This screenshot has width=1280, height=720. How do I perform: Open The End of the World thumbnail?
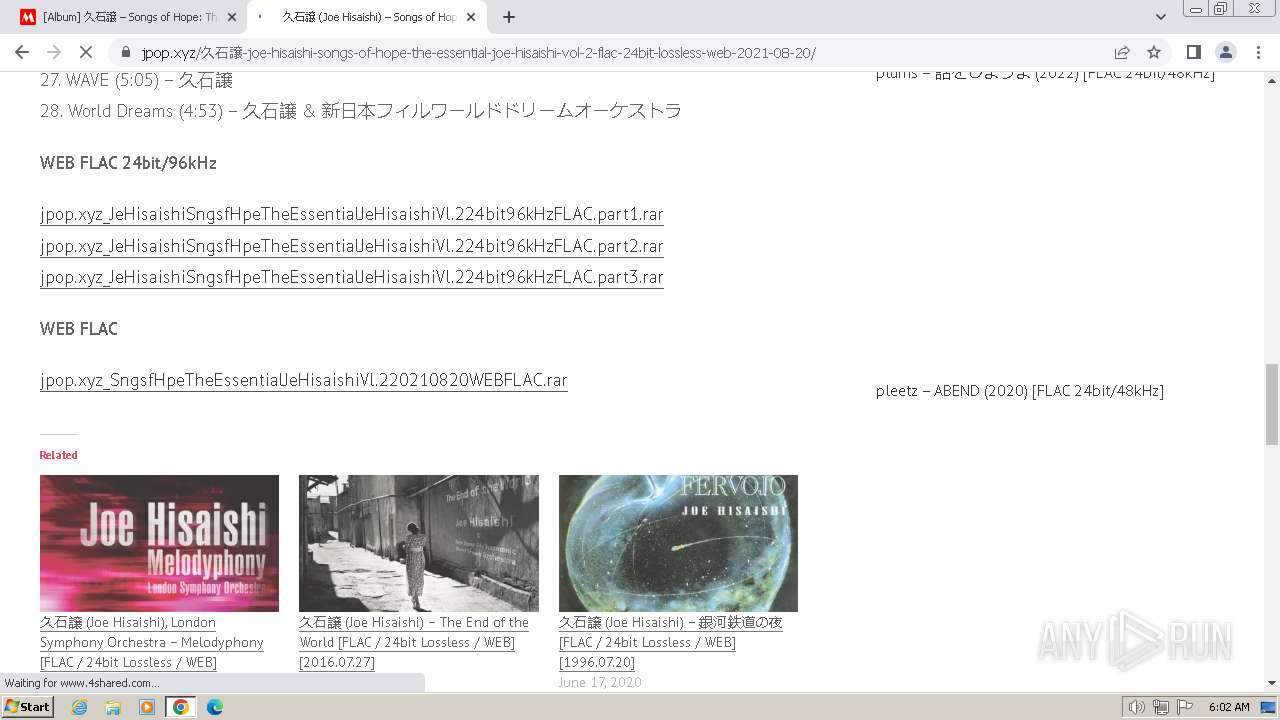point(418,543)
